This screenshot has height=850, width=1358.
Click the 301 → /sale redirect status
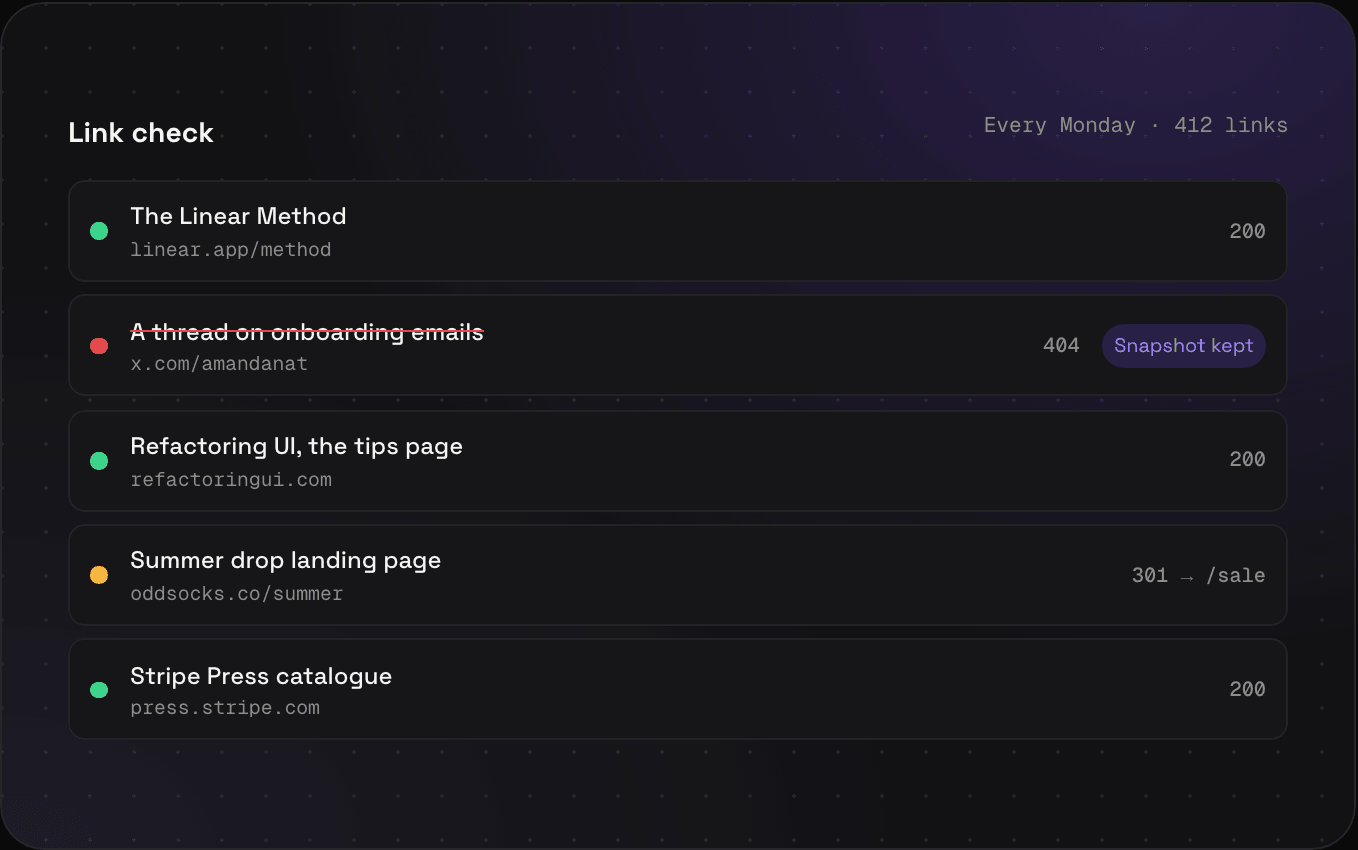click(x=1199, y=576)
